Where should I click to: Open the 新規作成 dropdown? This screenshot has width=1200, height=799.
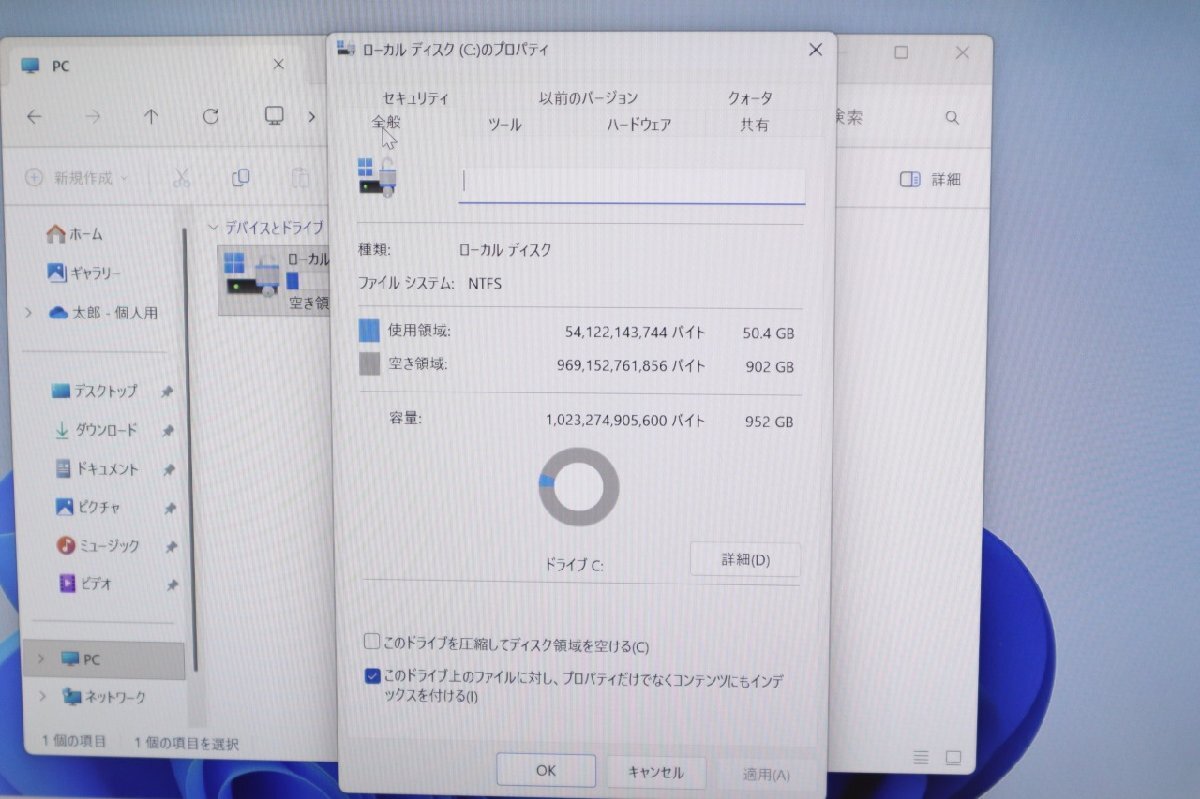tap(75, 178)
